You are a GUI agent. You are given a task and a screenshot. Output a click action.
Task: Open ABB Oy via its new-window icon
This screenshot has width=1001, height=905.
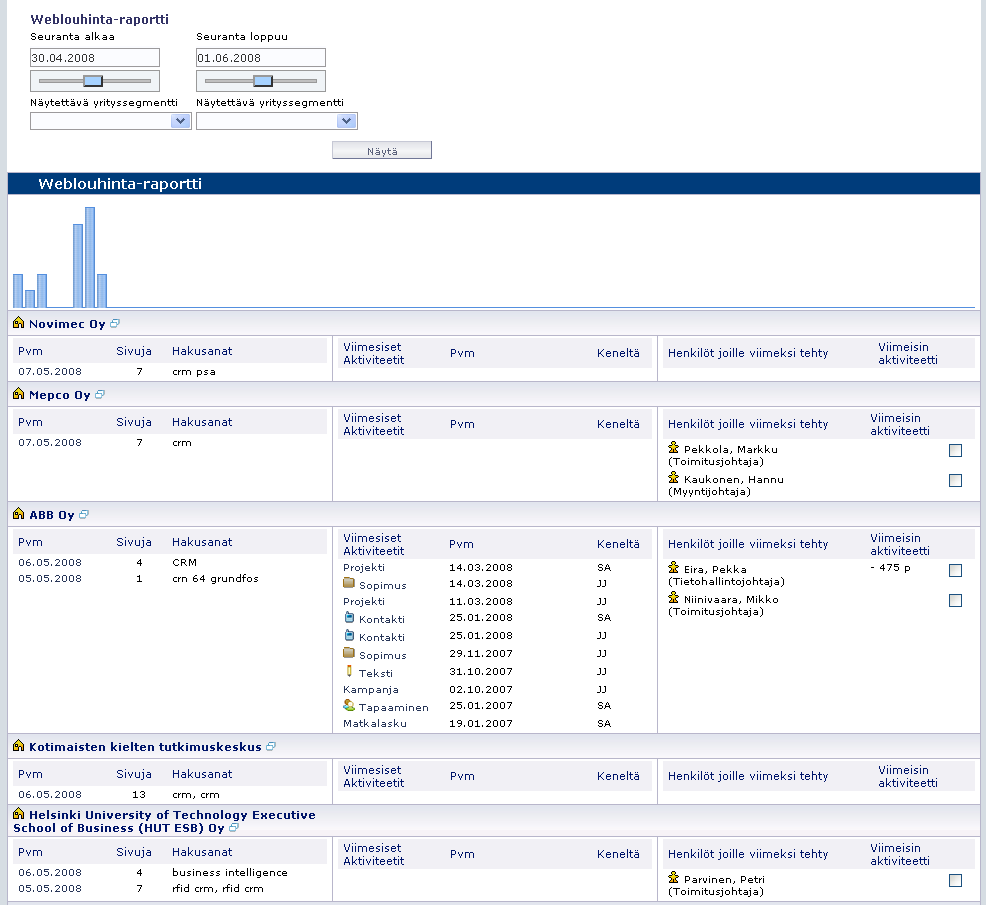84,514
